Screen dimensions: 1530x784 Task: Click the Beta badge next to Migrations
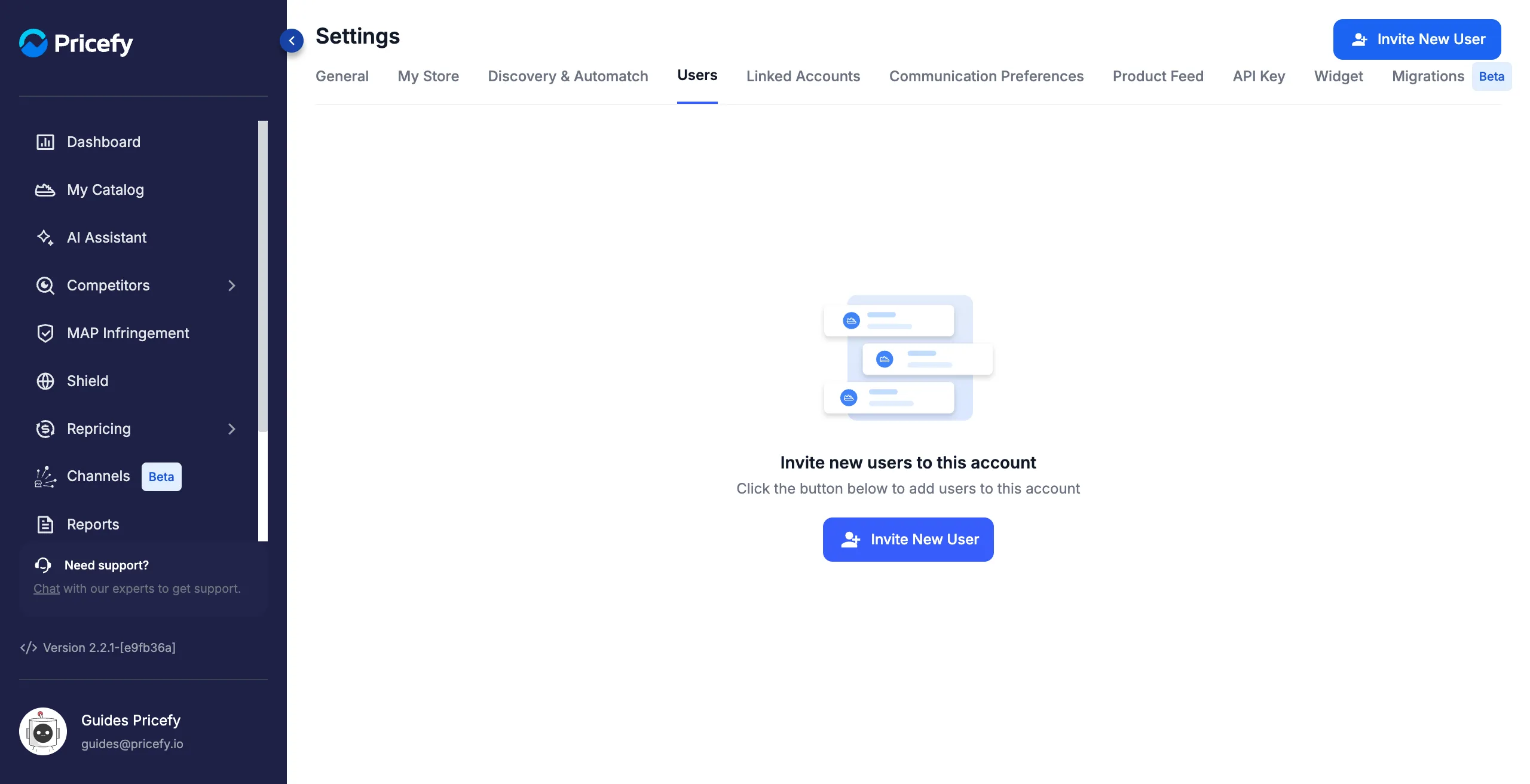[1492, 76]
